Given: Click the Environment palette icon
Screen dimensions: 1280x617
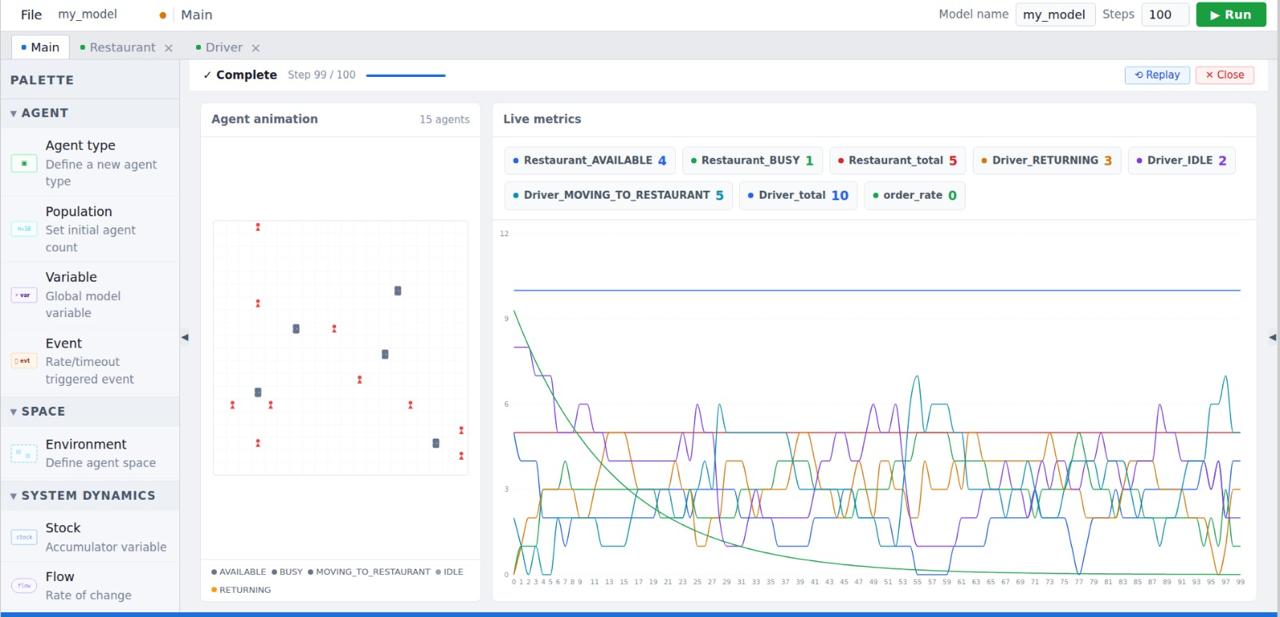Looking at the screenshot, I should (x=24, y=454).
